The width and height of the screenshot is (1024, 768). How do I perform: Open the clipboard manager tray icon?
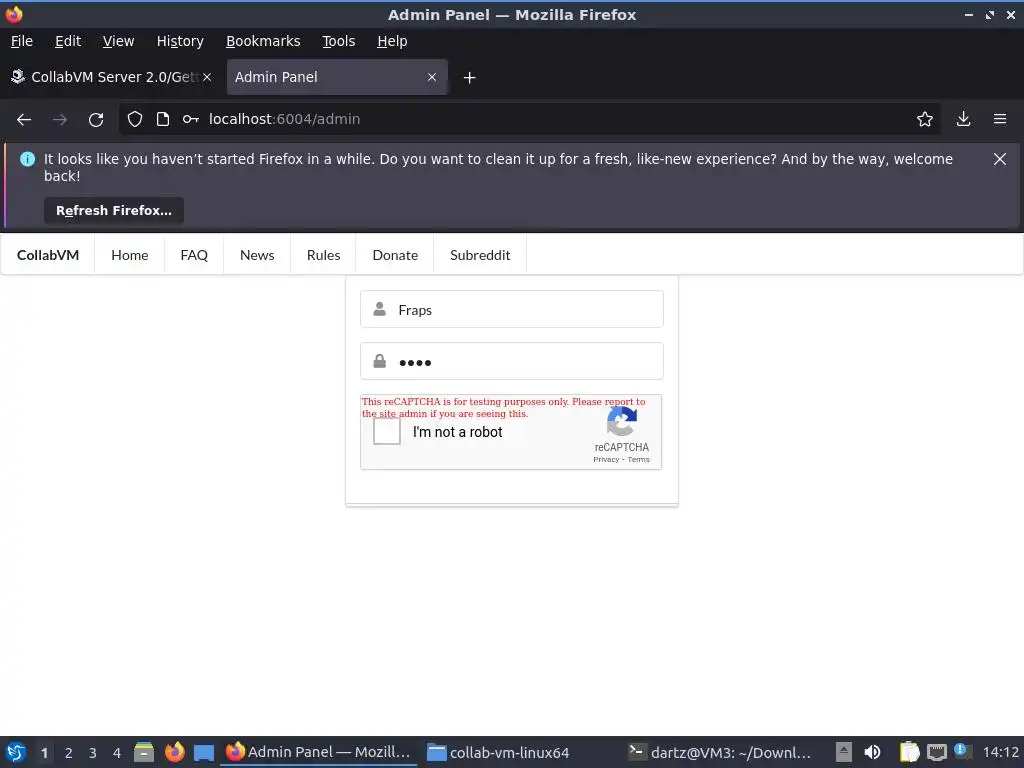tap(908, 752)
